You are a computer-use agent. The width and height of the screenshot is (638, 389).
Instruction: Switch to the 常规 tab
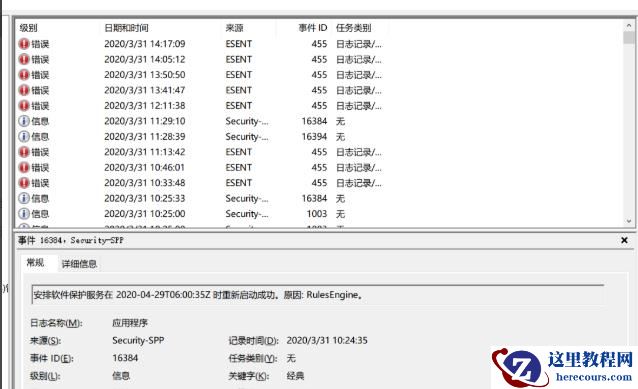(35, 263)
